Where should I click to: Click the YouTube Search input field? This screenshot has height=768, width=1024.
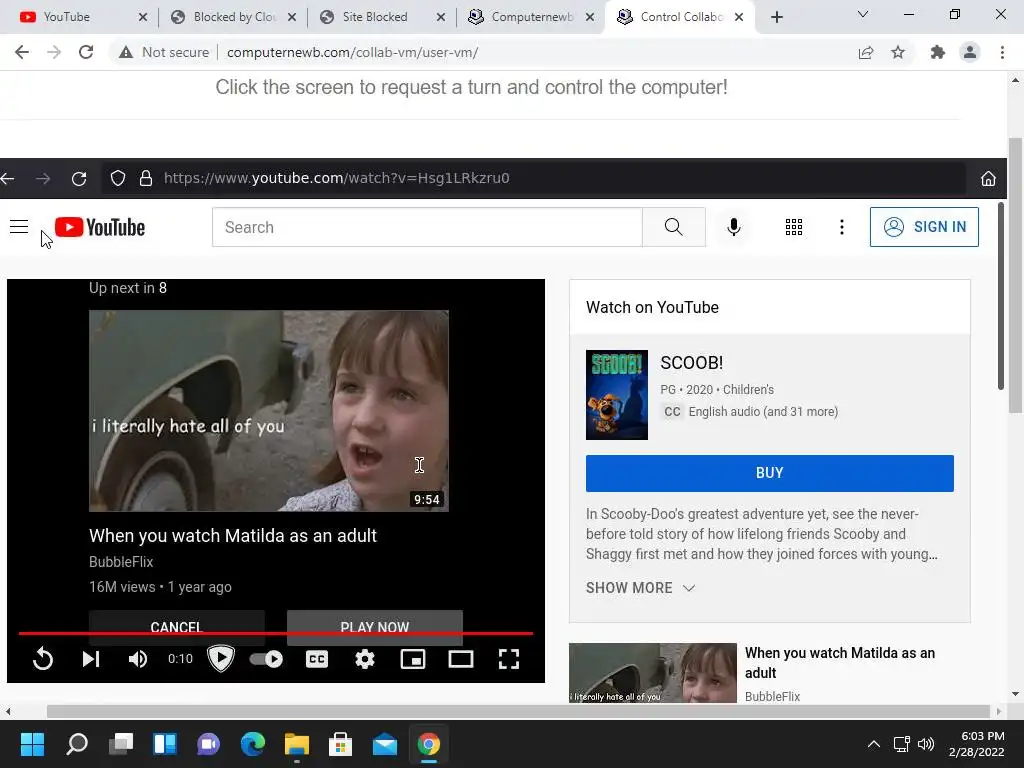pyautogui.click(x=427, y=227)
